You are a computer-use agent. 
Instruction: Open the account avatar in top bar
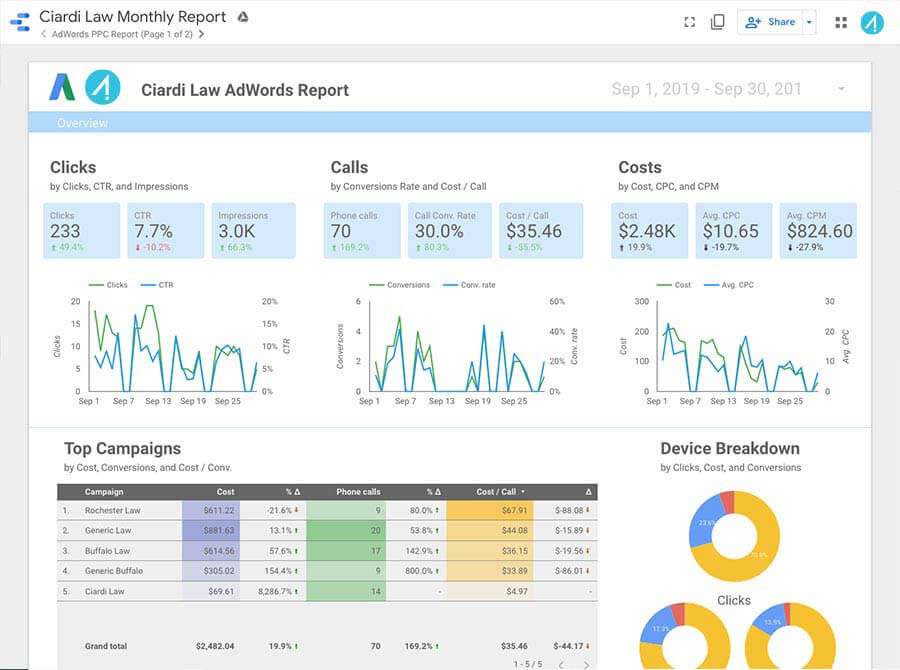pos(872,22)
